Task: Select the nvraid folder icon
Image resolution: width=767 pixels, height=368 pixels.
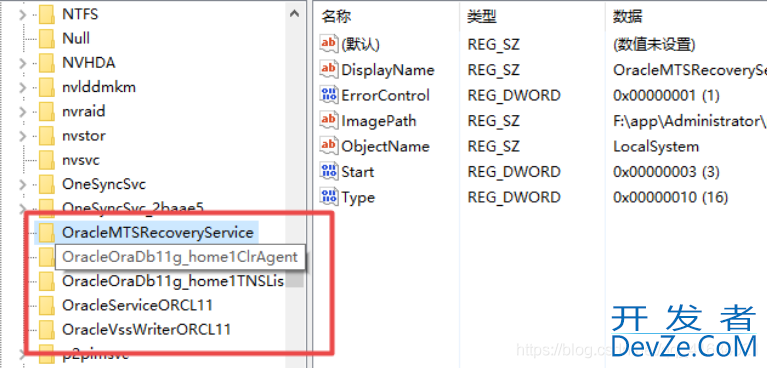Action: pos(47,111)
